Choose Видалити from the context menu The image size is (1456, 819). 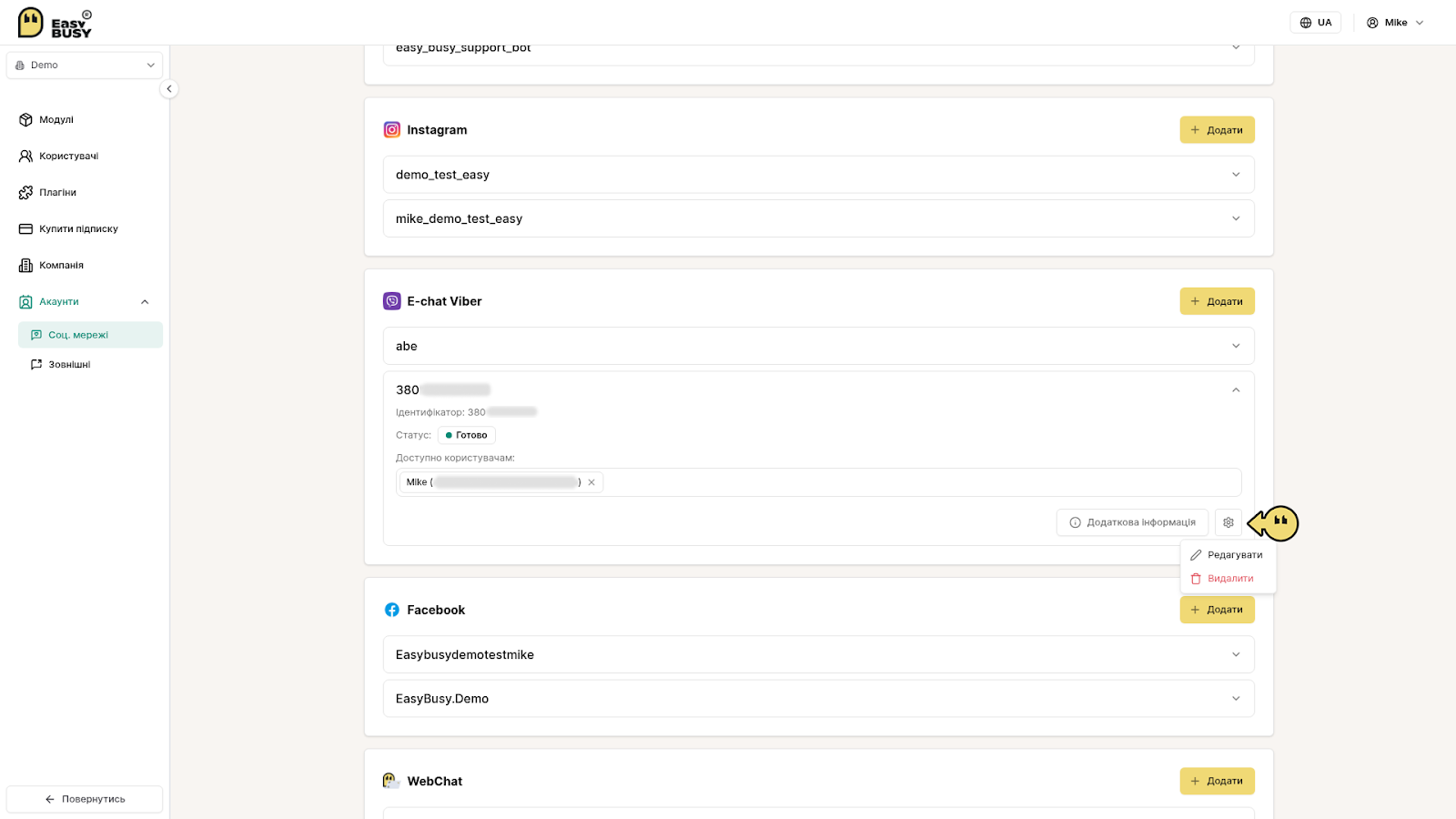point(1228,579)
